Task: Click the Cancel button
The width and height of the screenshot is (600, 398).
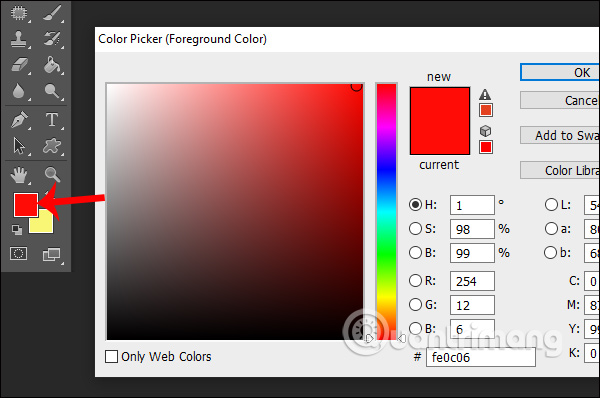Action: 560,100
